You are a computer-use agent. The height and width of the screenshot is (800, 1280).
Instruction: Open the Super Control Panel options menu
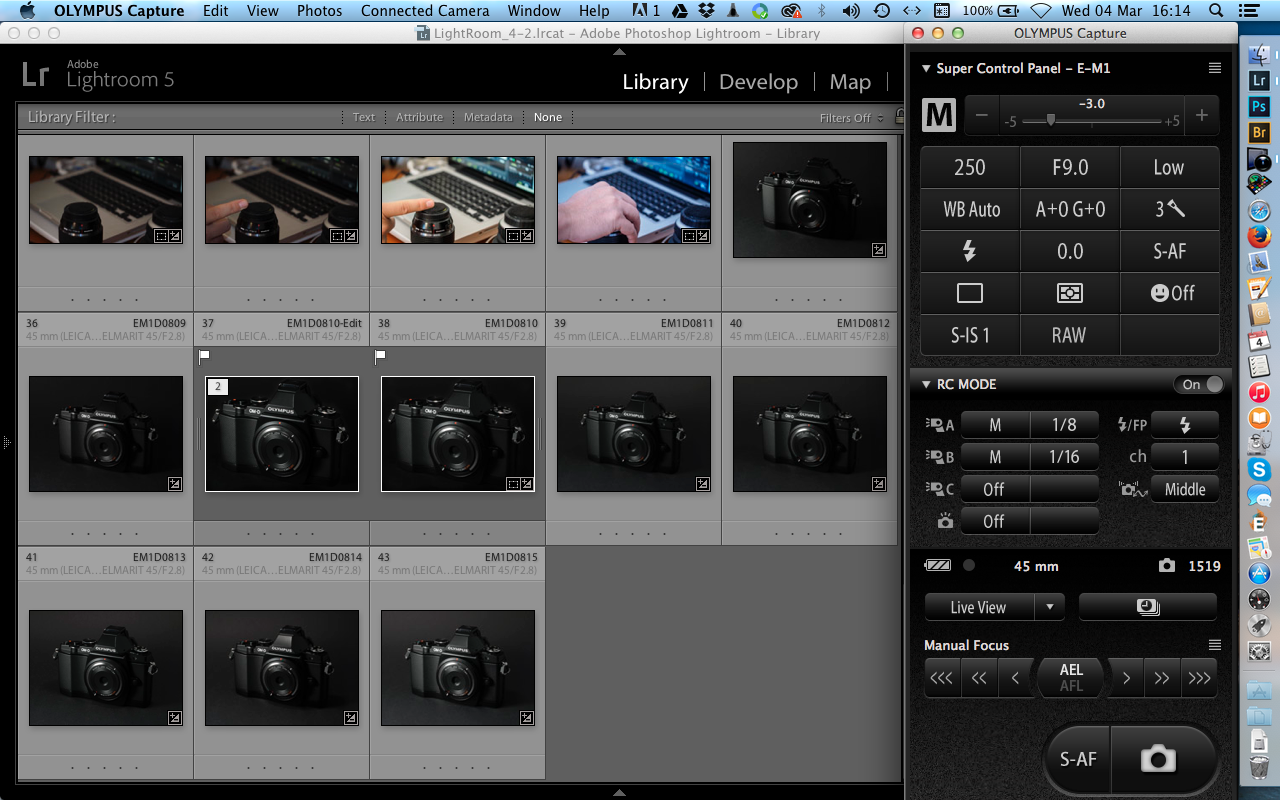[1214, 68]
